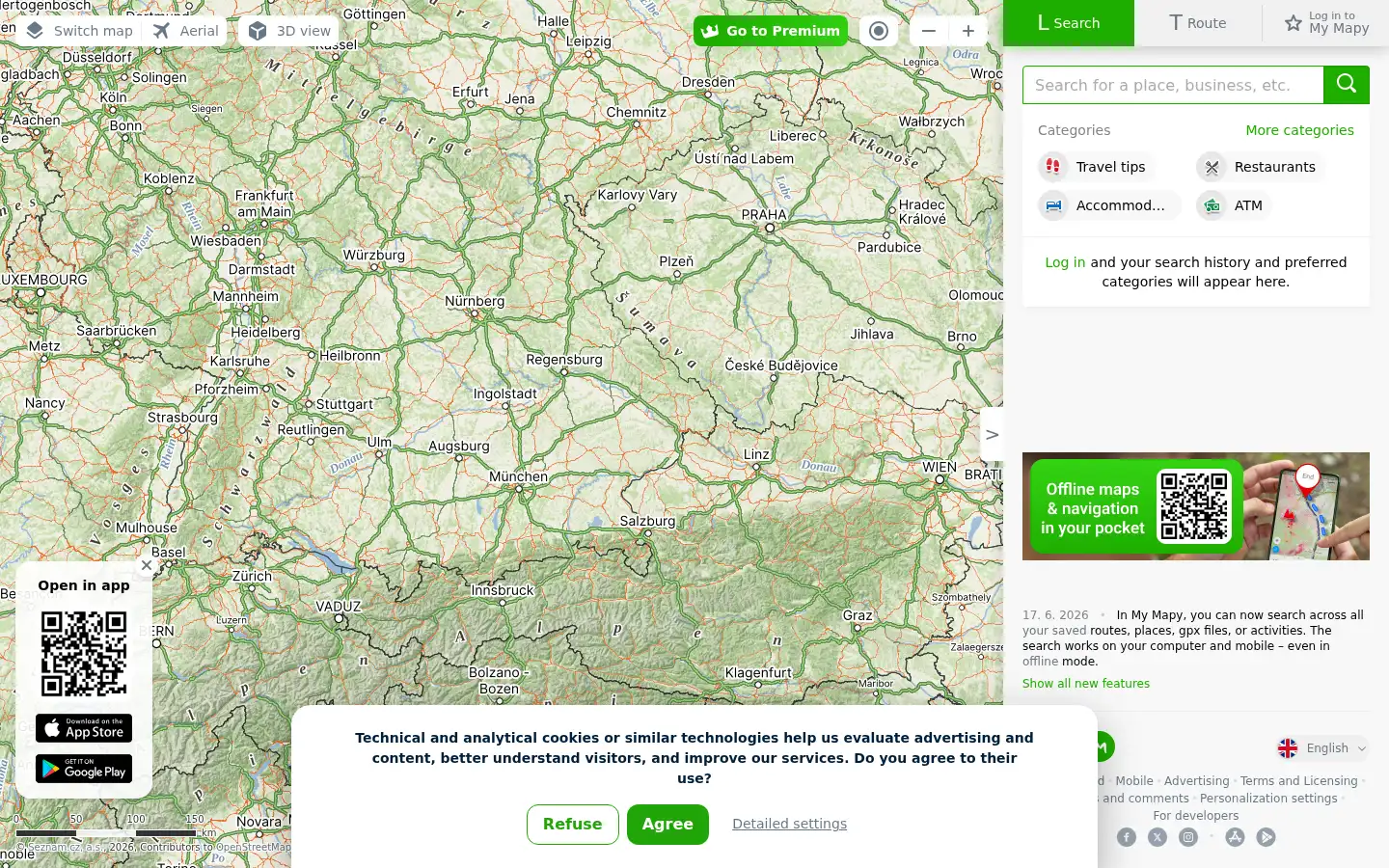
Task: Click the green search magnifier button
Action: click(x=1347, y=85)
